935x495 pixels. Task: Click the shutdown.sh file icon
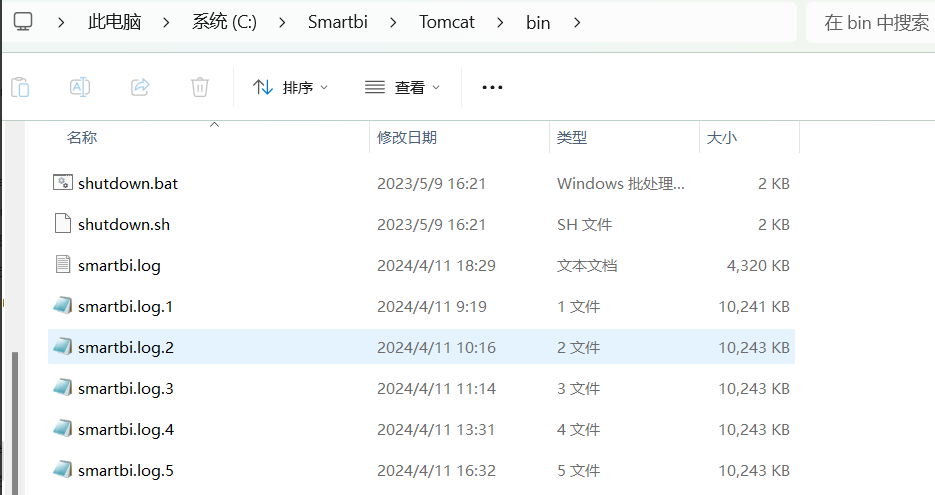tap(63, 224)
